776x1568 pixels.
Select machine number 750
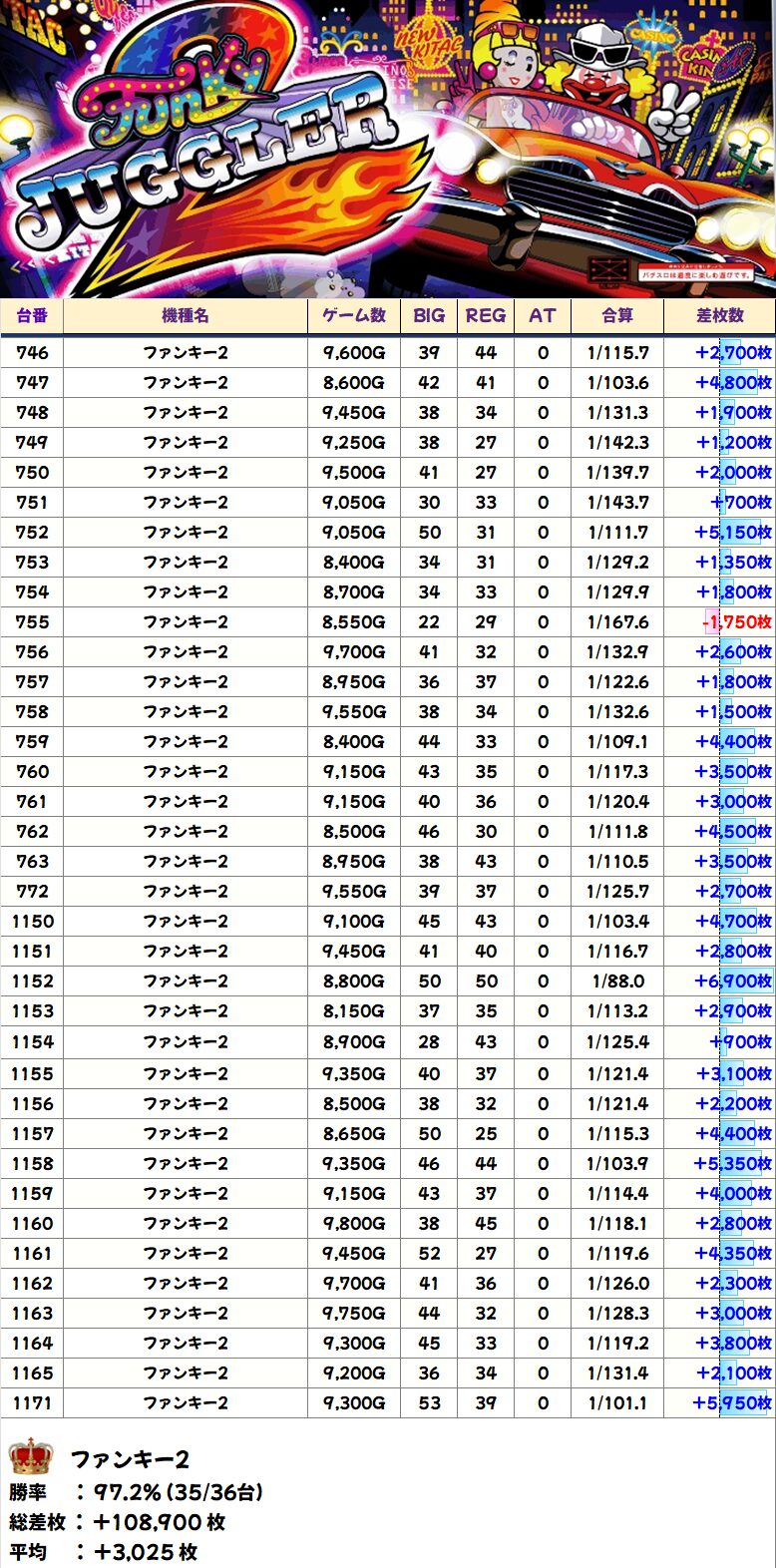(32, 472)
